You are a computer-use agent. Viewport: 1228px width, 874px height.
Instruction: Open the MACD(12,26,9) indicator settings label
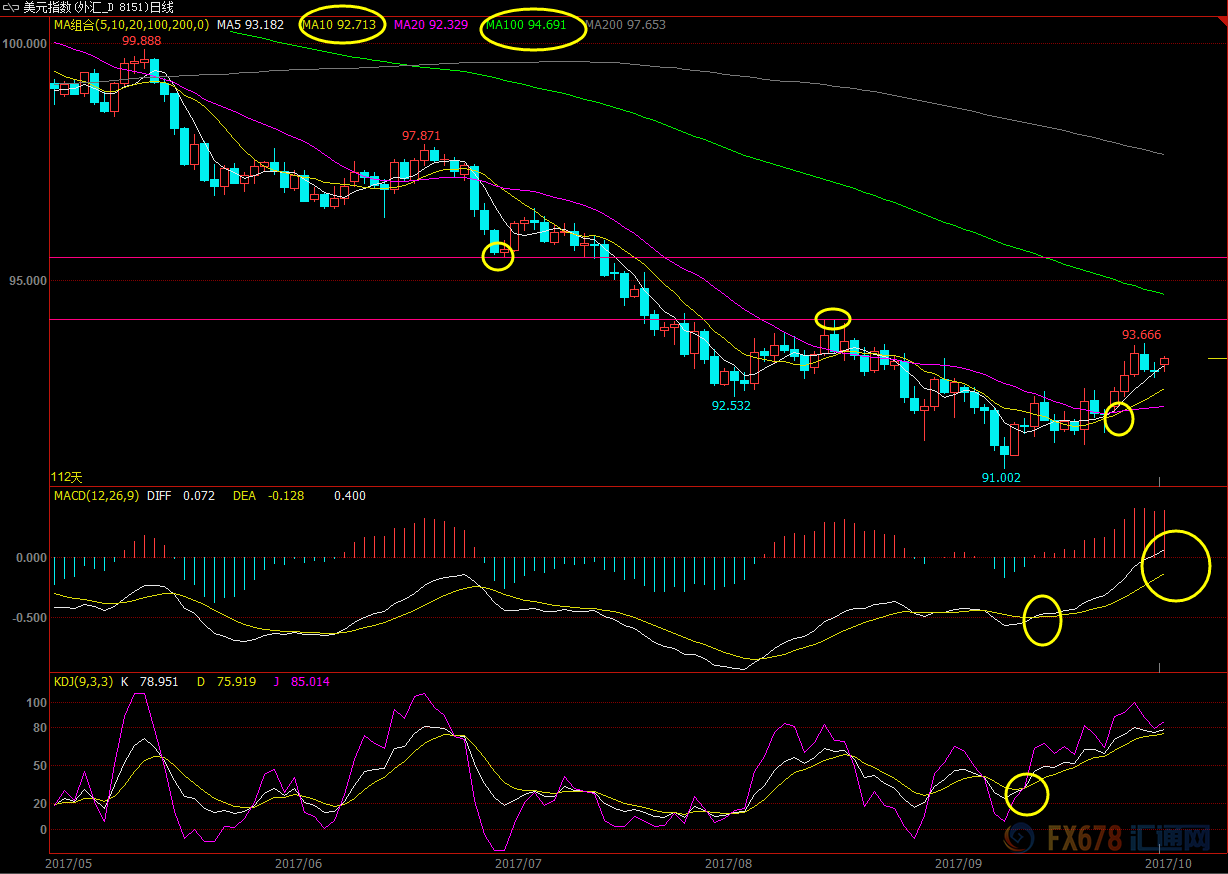98,496
